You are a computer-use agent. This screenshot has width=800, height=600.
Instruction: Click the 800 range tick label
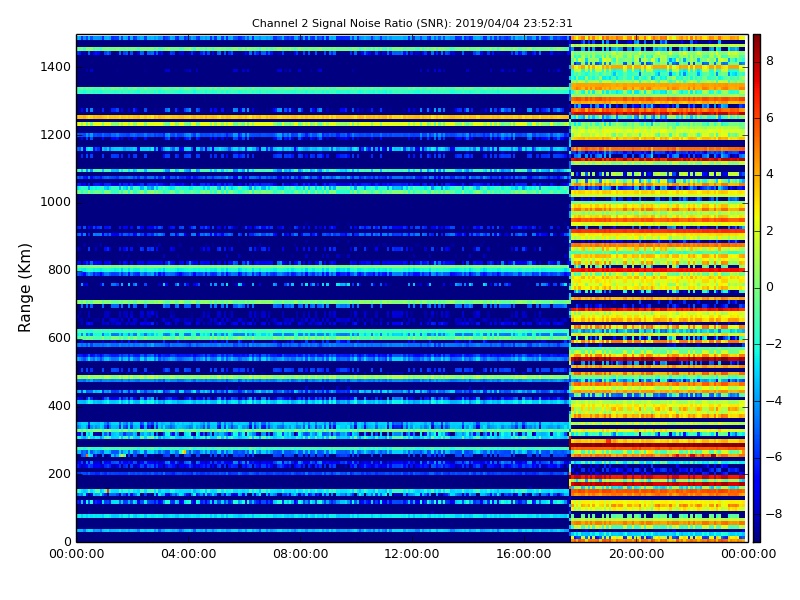(x=59, y=270)
